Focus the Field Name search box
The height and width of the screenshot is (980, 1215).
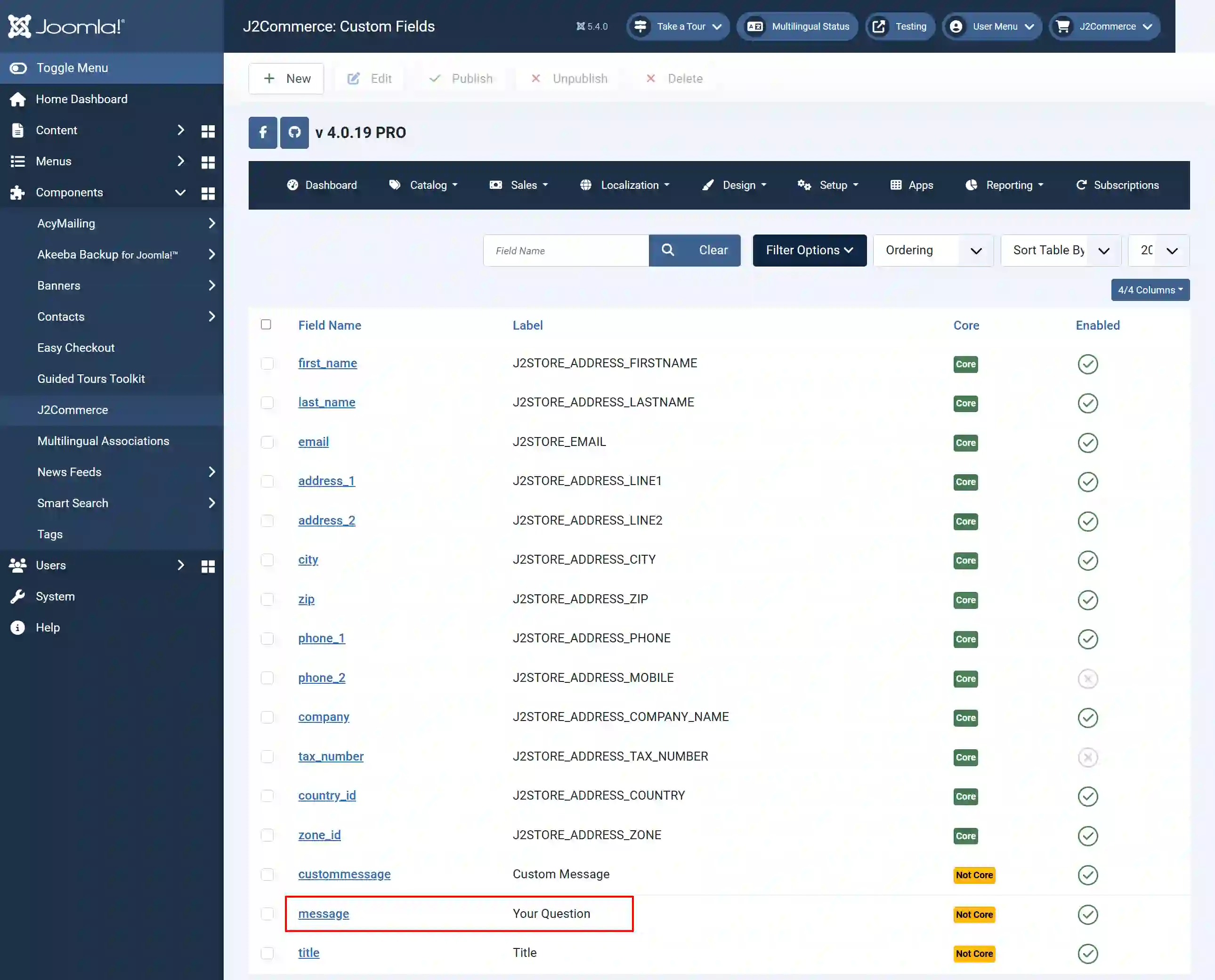[x=566, y=250]
